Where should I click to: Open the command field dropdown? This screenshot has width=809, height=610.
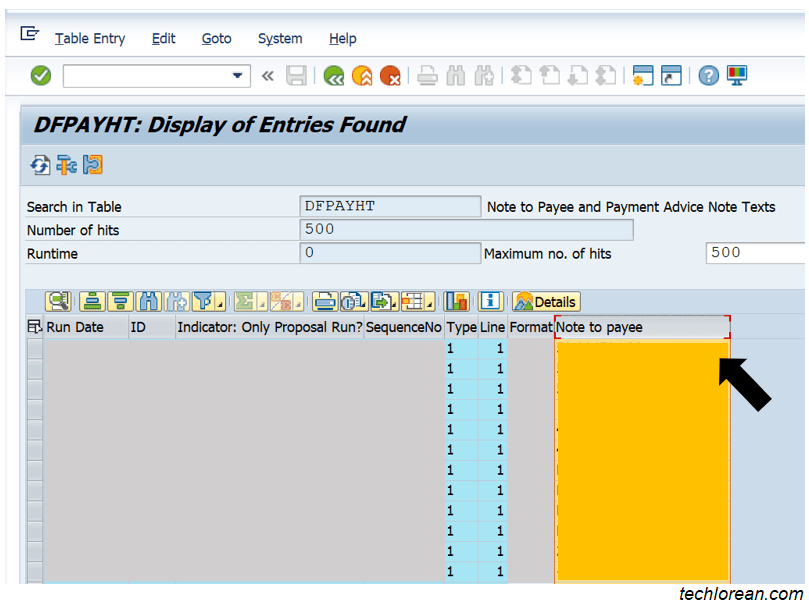click(237, 75)
